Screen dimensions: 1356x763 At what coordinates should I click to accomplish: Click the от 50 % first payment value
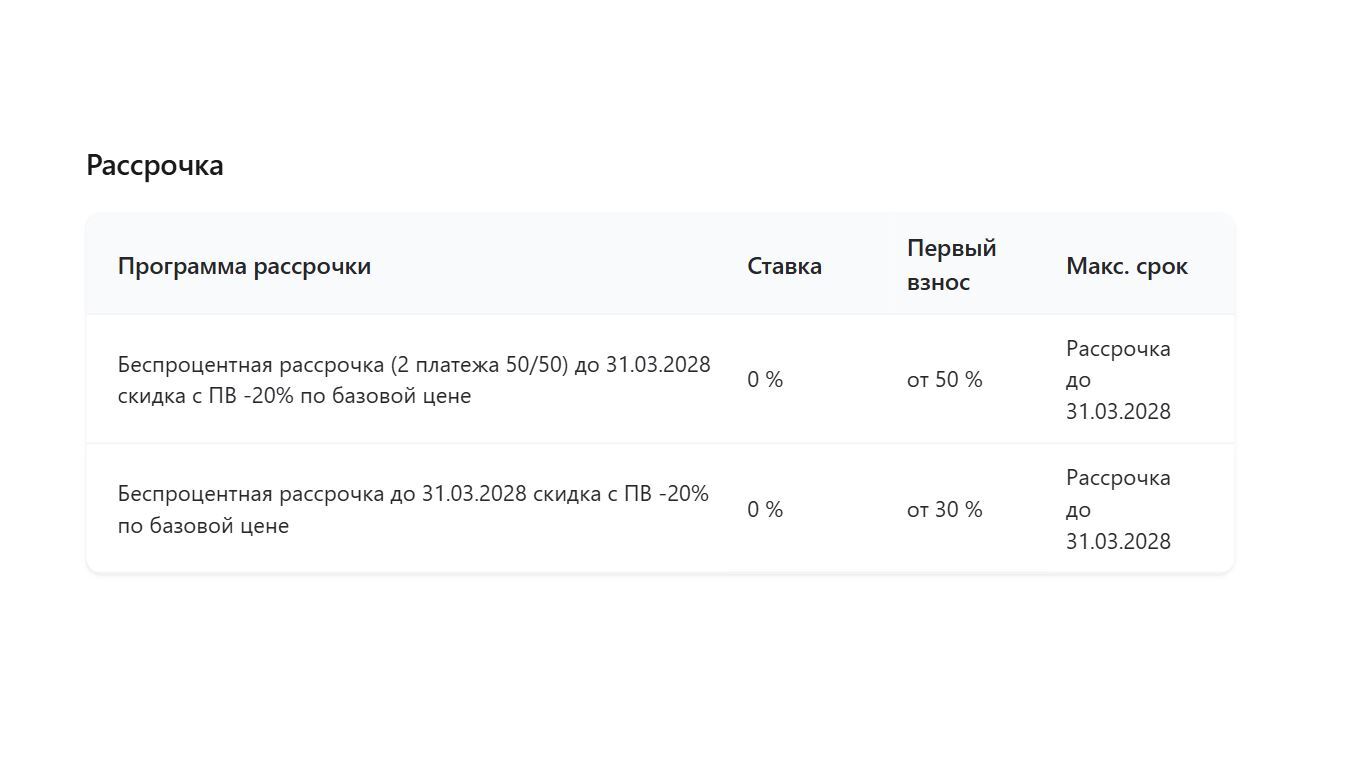tap(945, 380)
